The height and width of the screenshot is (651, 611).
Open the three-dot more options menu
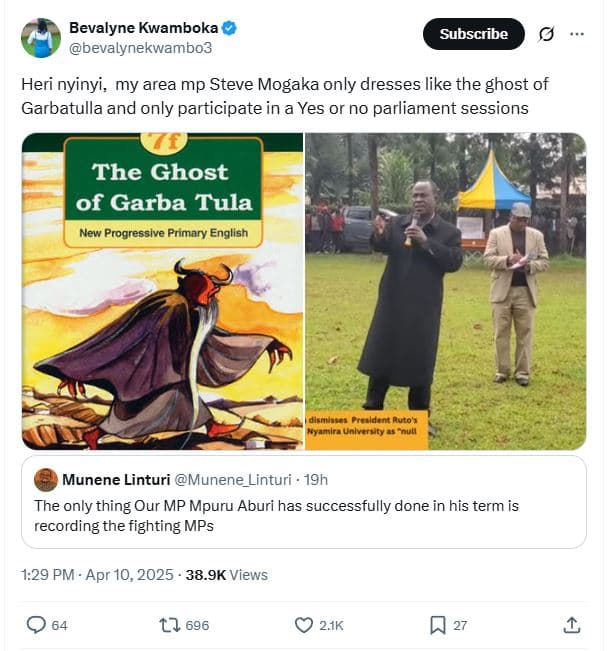[x=576, y=34]
